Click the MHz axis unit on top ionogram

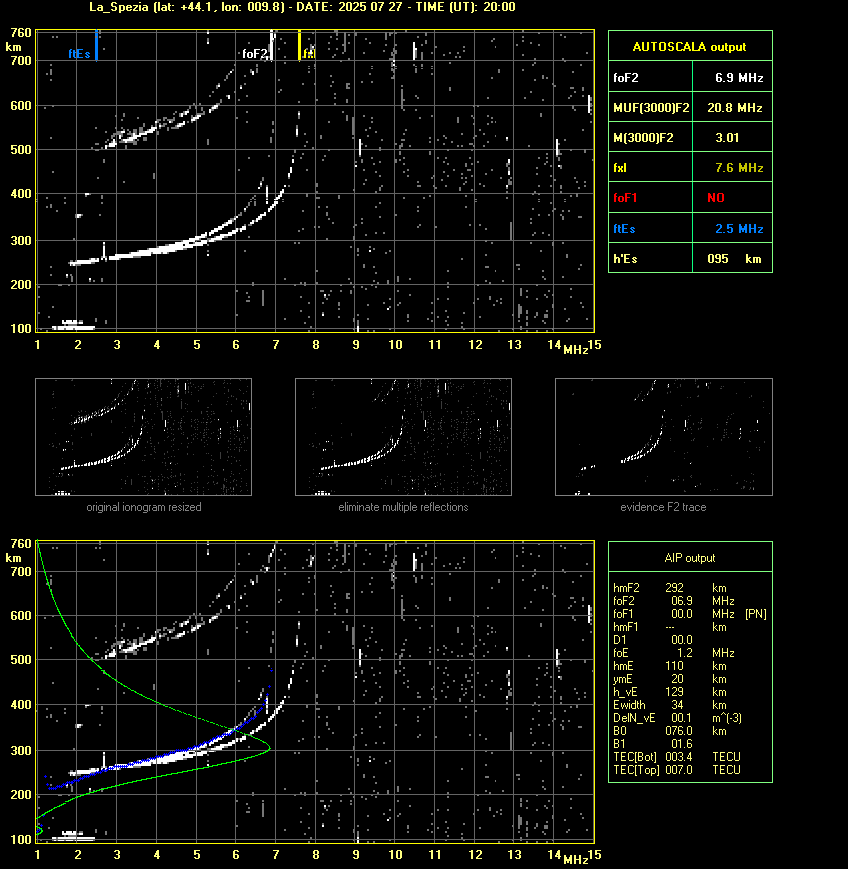click(576, 350)
